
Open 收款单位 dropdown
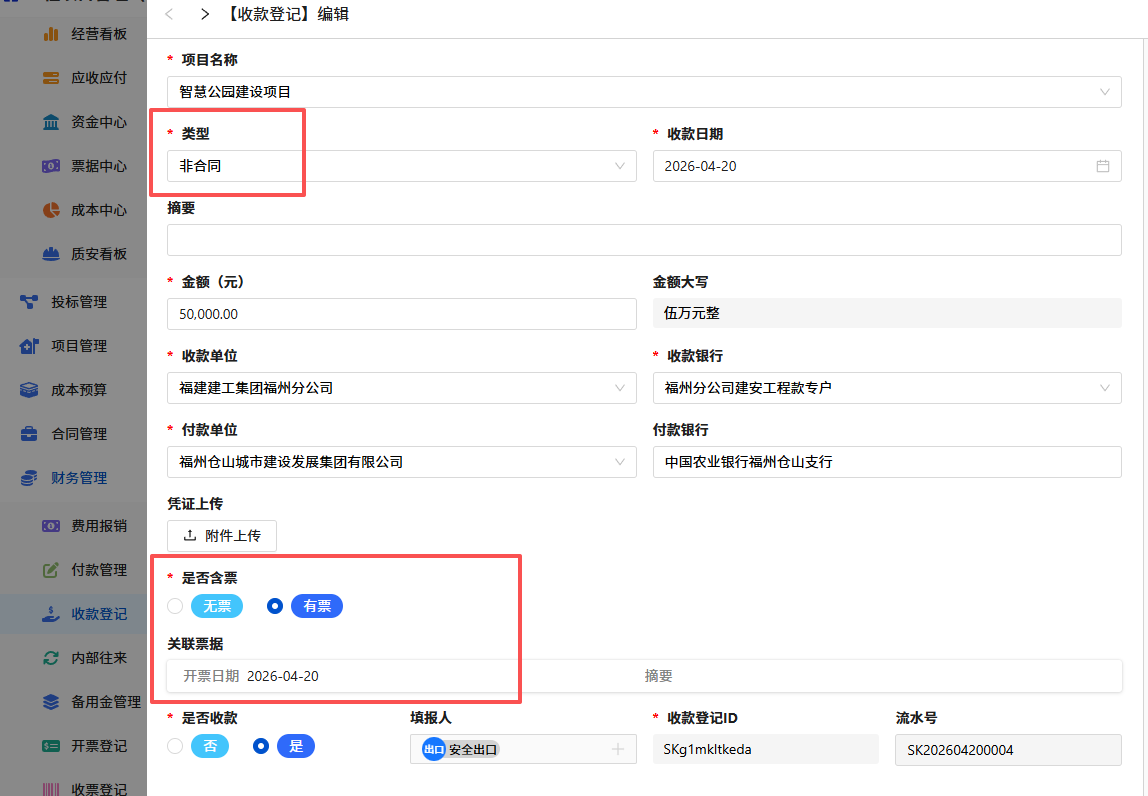pyautogui.click(x=401, y=388)
